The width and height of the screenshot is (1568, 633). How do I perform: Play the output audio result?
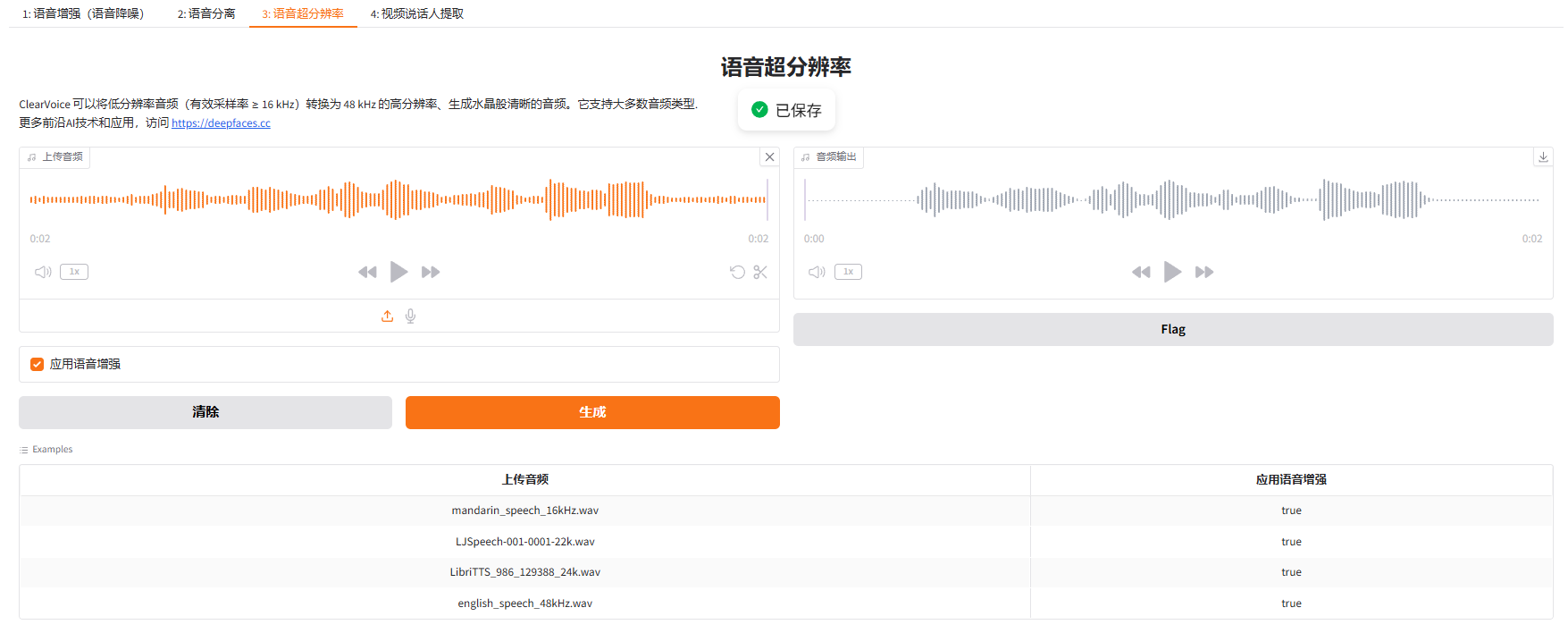(1172, 272)
